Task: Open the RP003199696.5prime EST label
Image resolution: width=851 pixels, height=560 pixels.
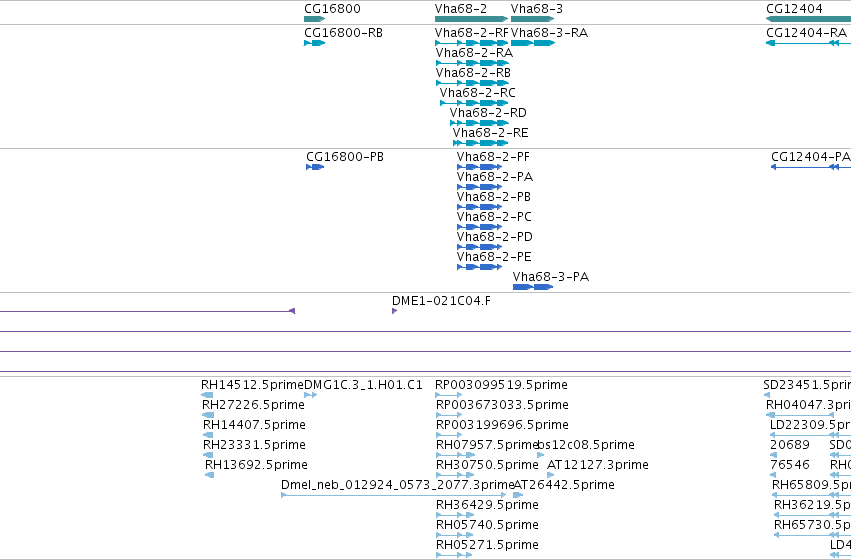Action: [503, 425]
